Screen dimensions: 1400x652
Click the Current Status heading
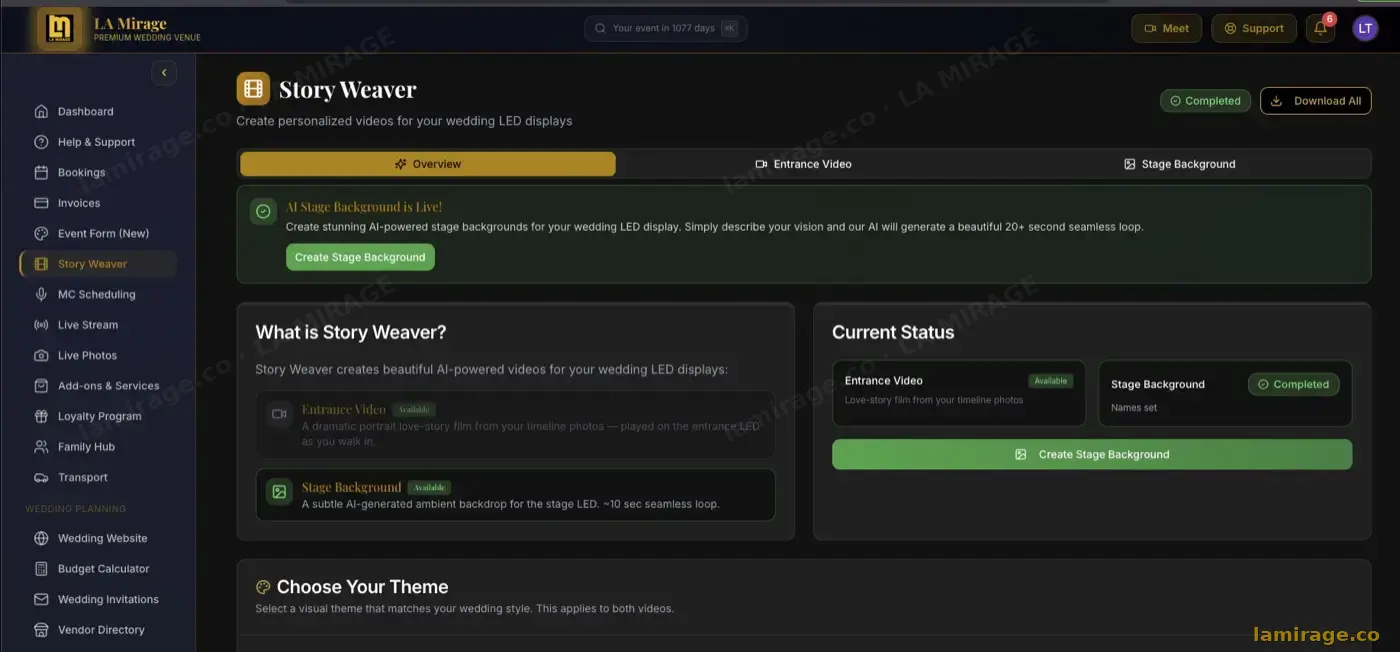pos(893,332)
